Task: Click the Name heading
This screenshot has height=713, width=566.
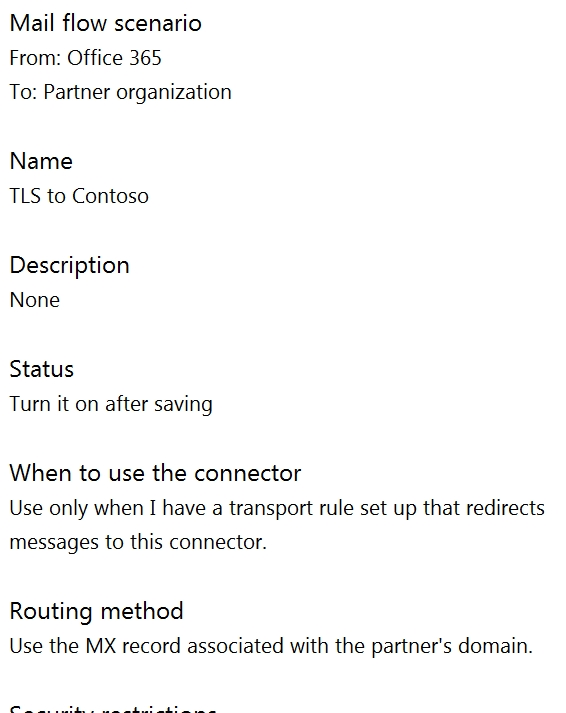Action: tap(41, 161)
